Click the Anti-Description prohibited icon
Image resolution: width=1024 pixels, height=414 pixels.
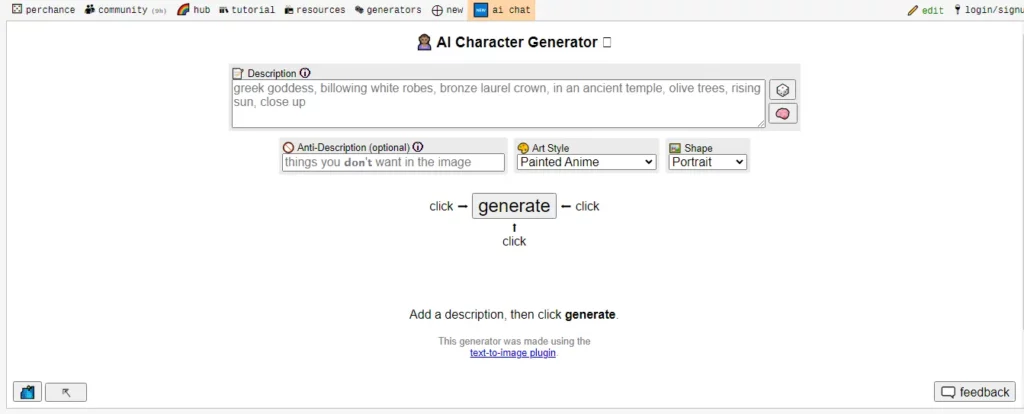pos(288,148)
